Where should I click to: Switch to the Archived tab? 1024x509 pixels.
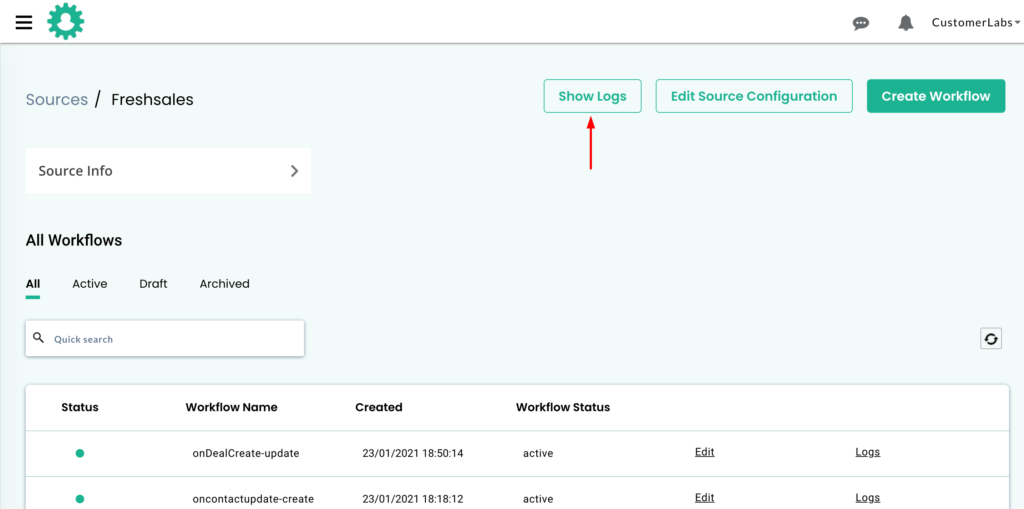(225, 284)
